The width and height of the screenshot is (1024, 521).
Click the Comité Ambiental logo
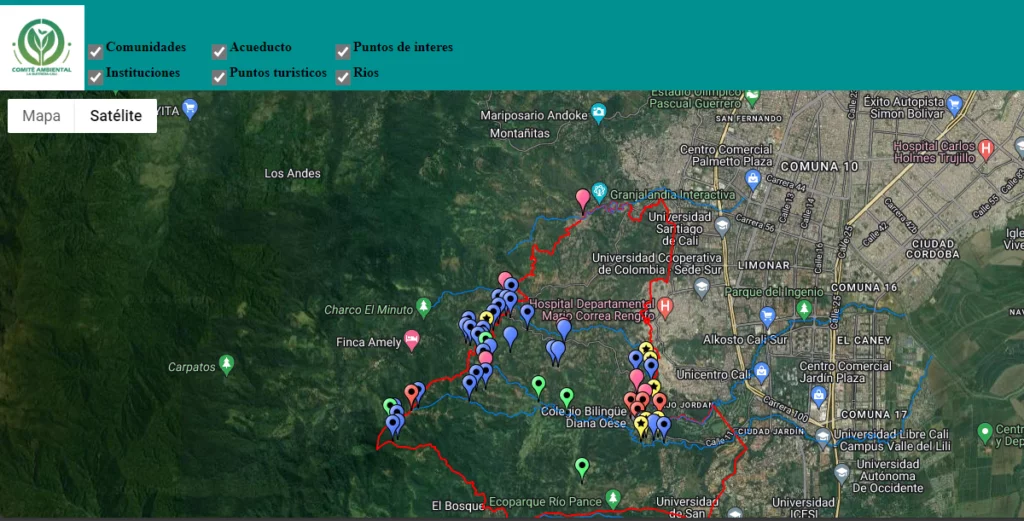click(42, 46)
